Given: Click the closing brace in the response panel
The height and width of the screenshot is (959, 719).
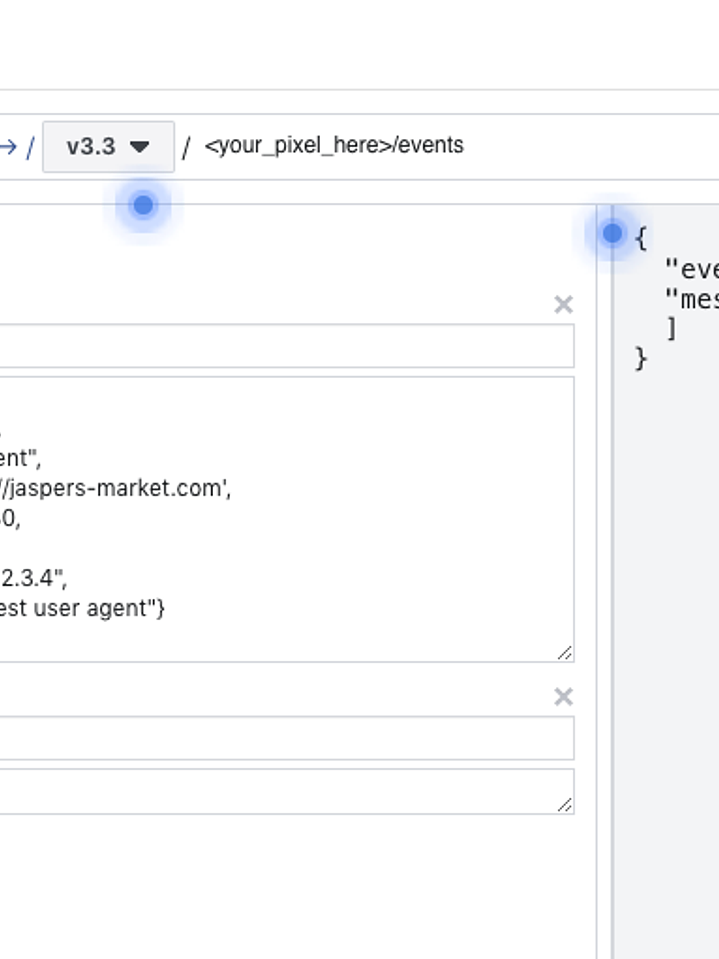Looking at the screenshot, I should [641, 358].
